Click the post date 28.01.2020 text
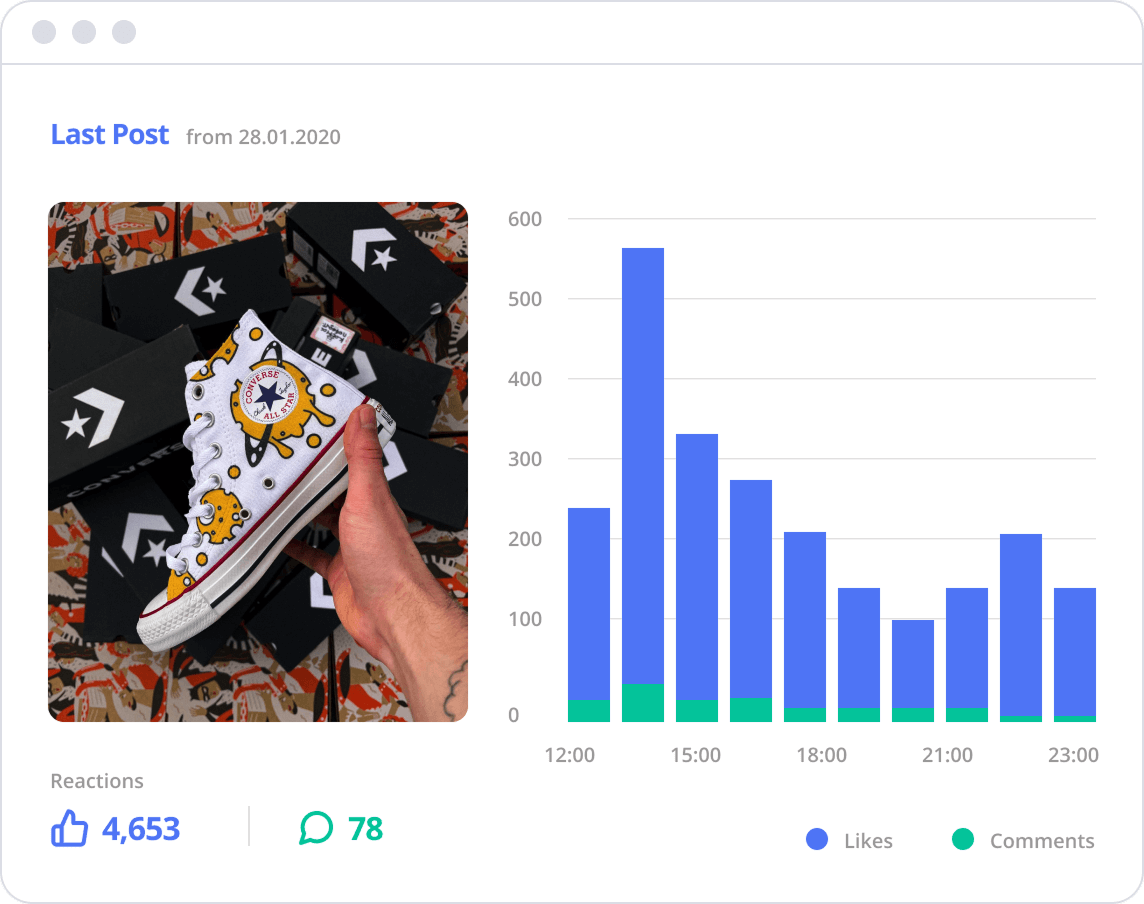This screenshot has width=1144, height=904. [x=288, y=137]
